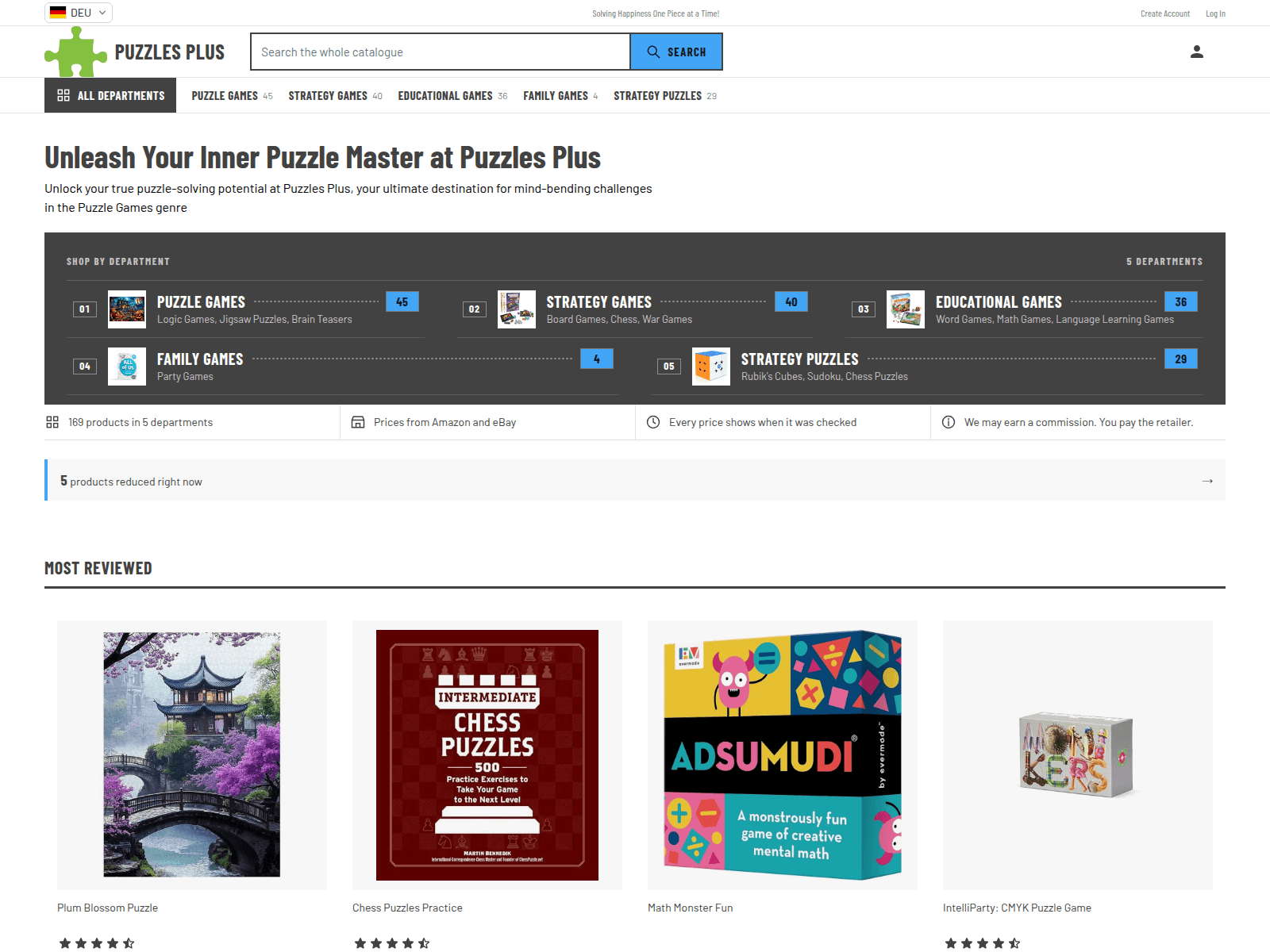Open the DEU language dropdown

tap(79, 13)
